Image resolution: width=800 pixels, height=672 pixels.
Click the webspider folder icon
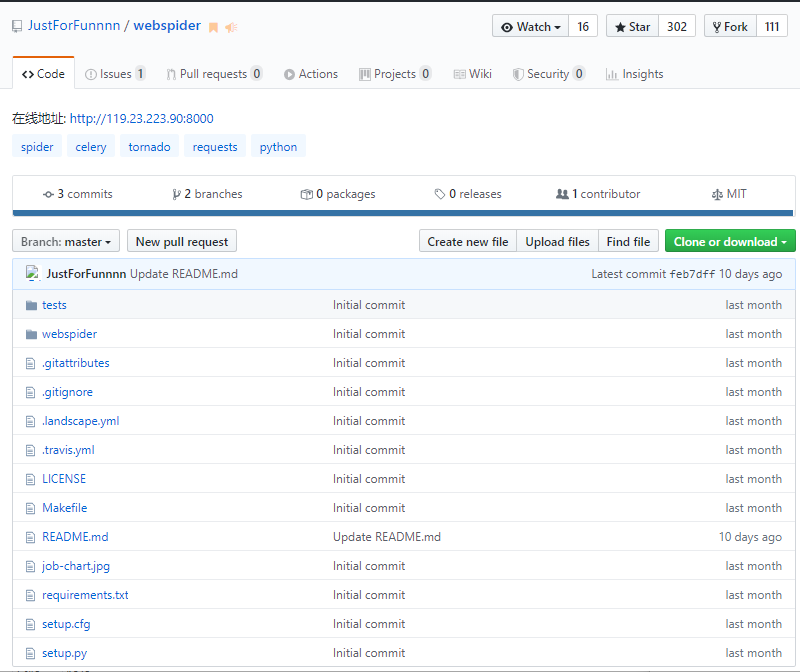click(x=31, y=334)
